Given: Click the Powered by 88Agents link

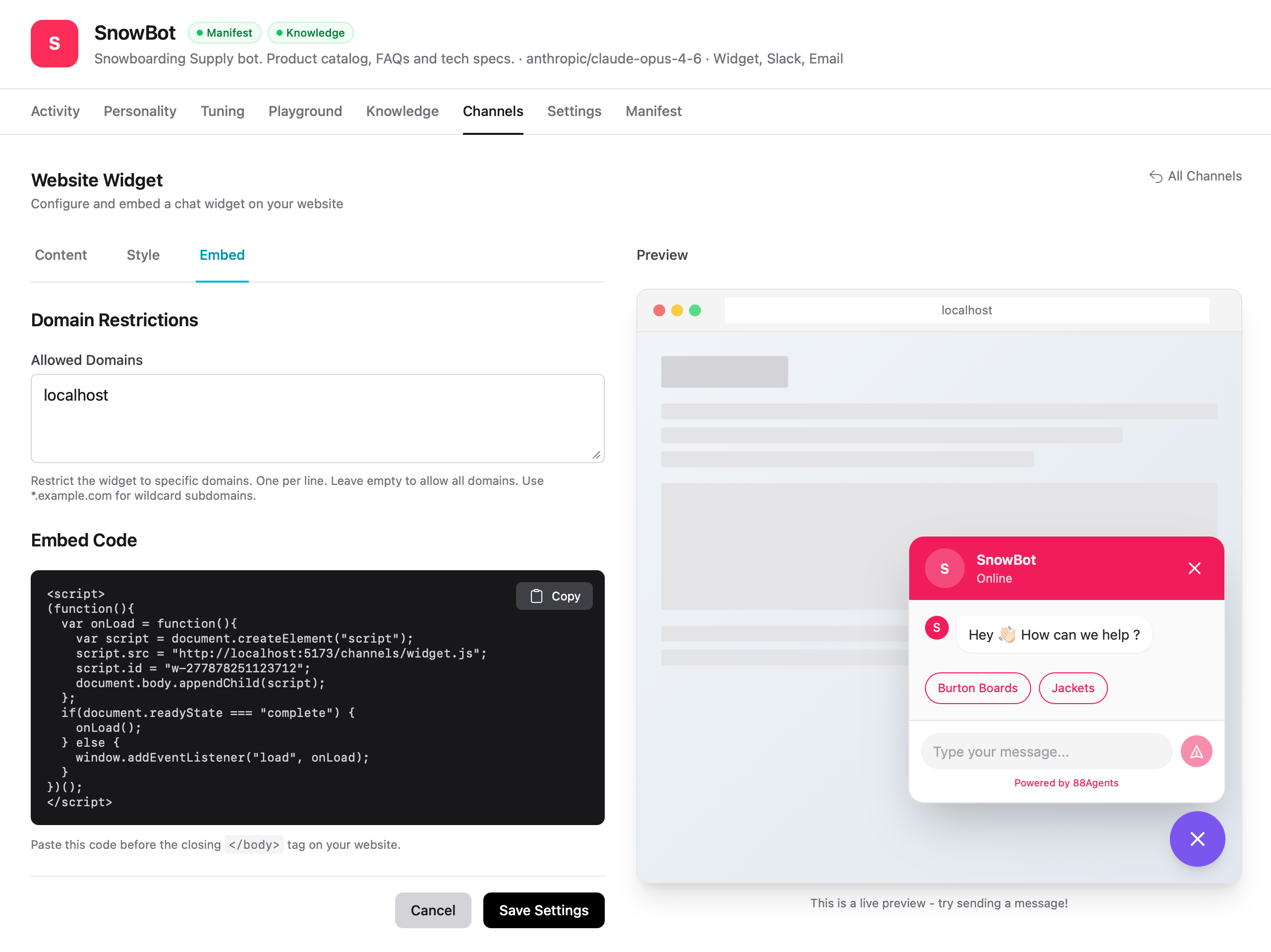Looking at the screenshot, I should point(1066,782).
